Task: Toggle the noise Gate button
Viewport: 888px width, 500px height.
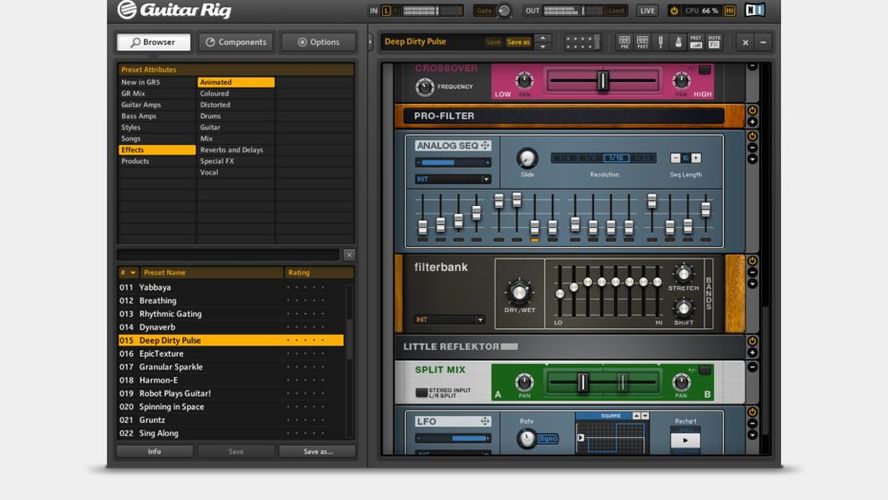Action: point(484,11)
